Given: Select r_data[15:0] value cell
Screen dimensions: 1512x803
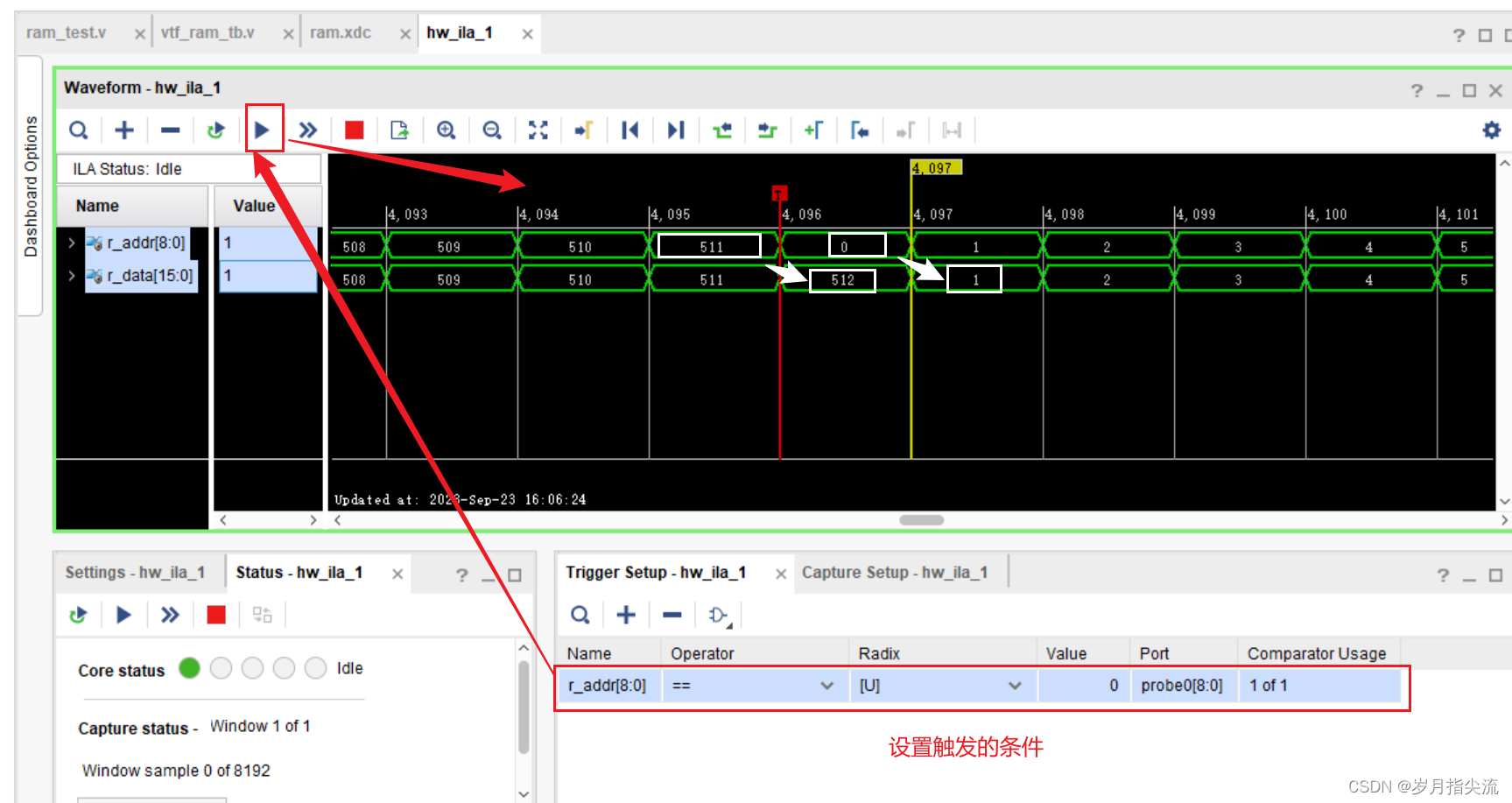Looking at the screenshot, I should [268, 276].
